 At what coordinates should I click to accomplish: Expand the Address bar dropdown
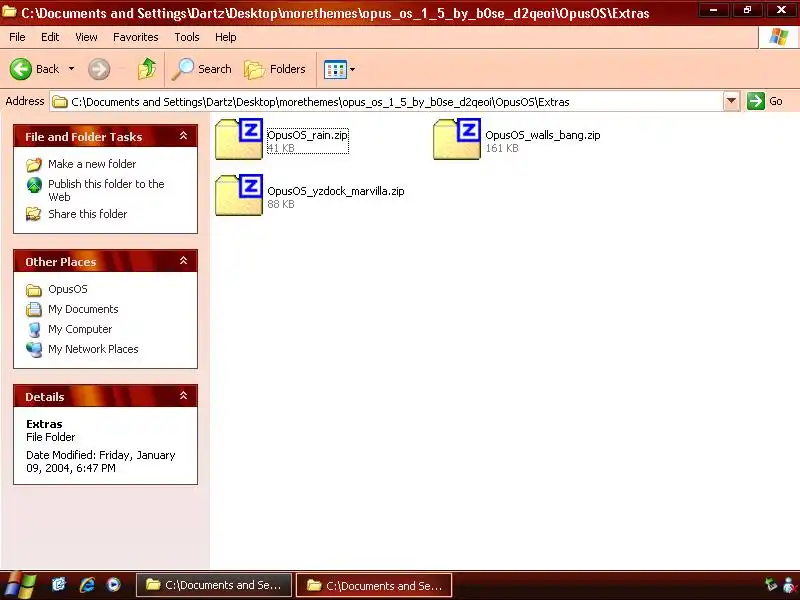[731, 102]
